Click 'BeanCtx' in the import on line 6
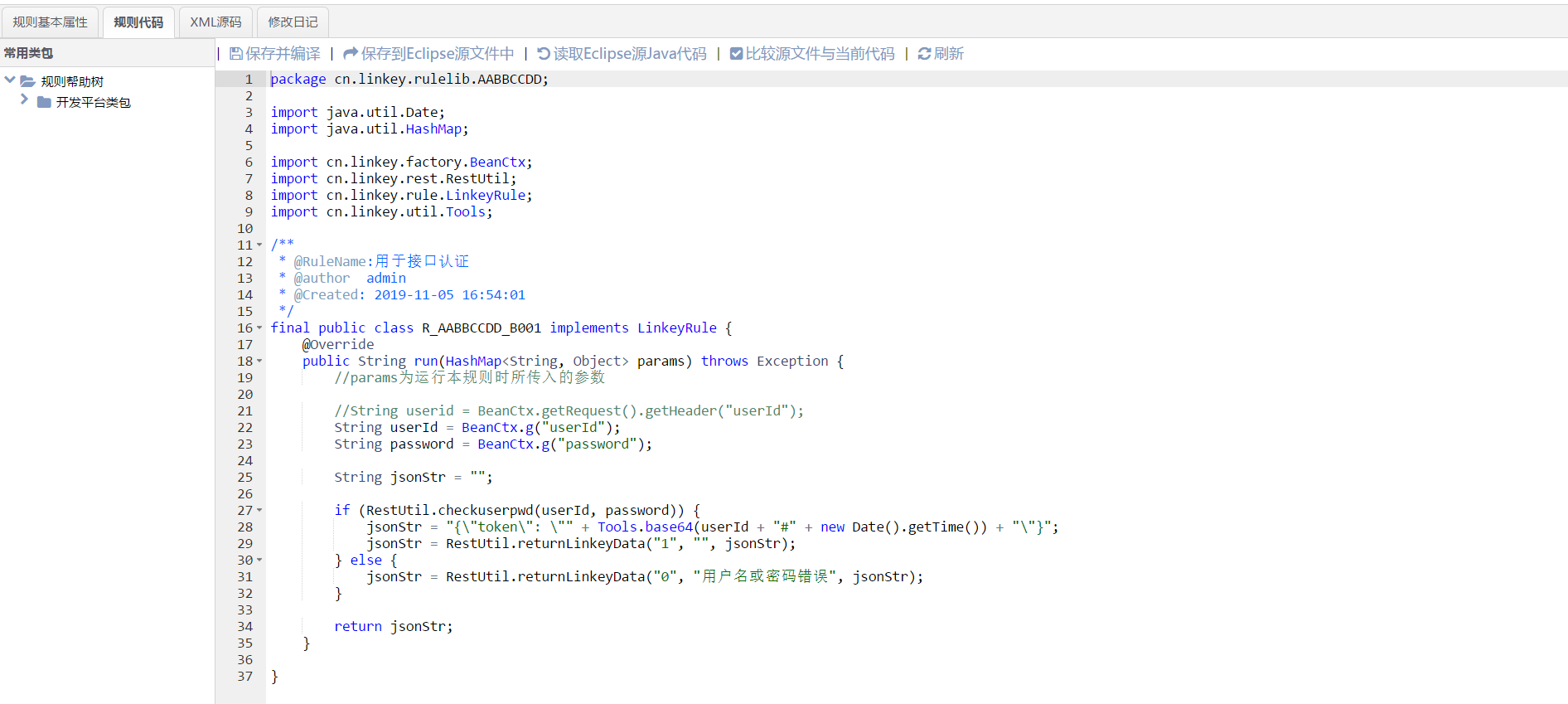Viewport: 1568px width, 704px height. 497,163
